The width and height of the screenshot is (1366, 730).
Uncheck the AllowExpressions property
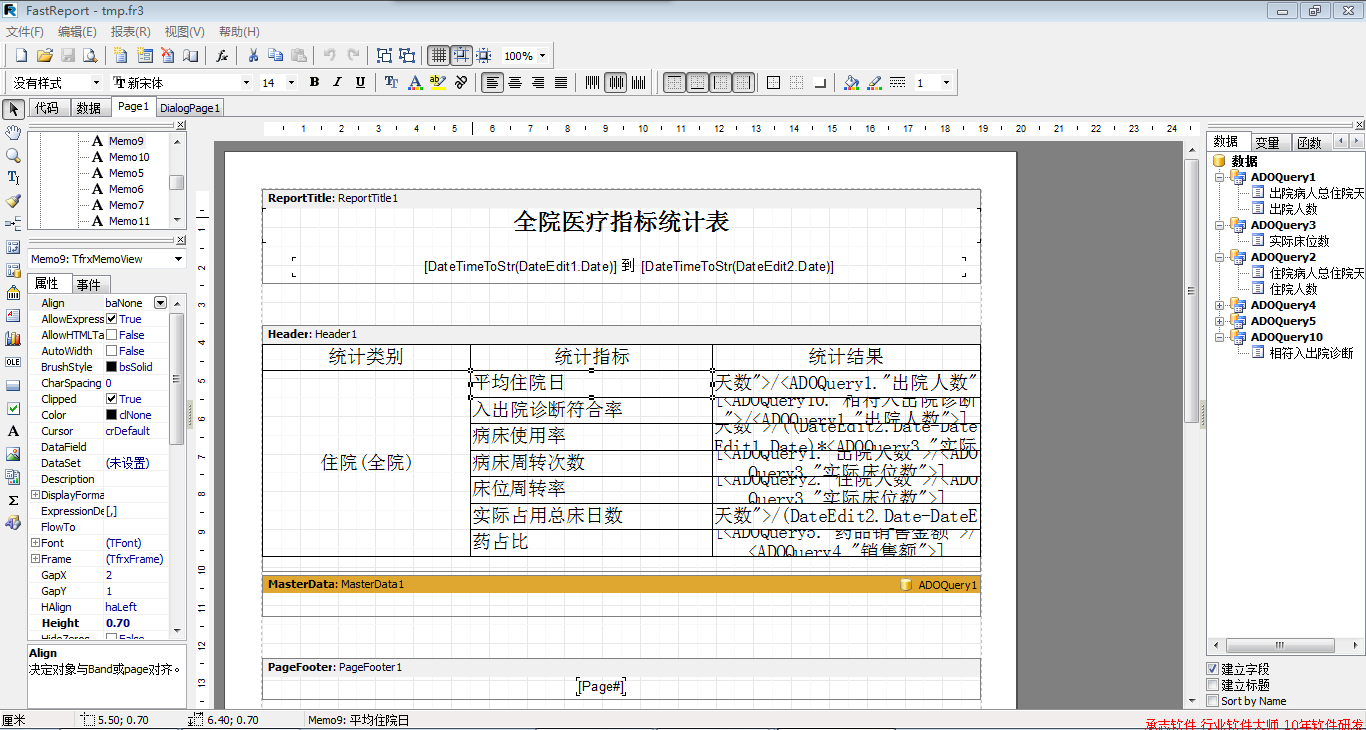click(x=113, y=318)
